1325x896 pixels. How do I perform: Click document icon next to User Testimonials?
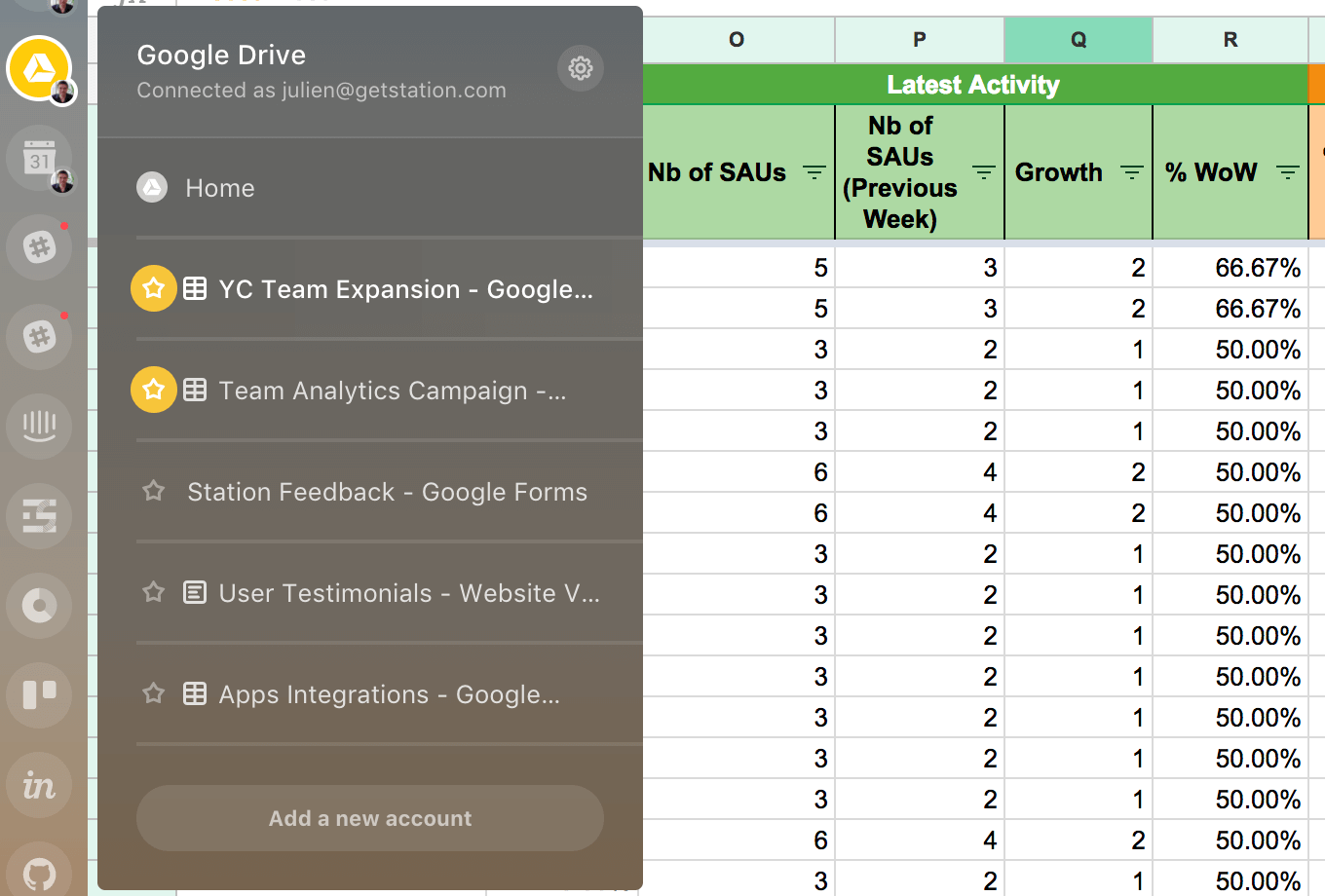click(195, 592)
